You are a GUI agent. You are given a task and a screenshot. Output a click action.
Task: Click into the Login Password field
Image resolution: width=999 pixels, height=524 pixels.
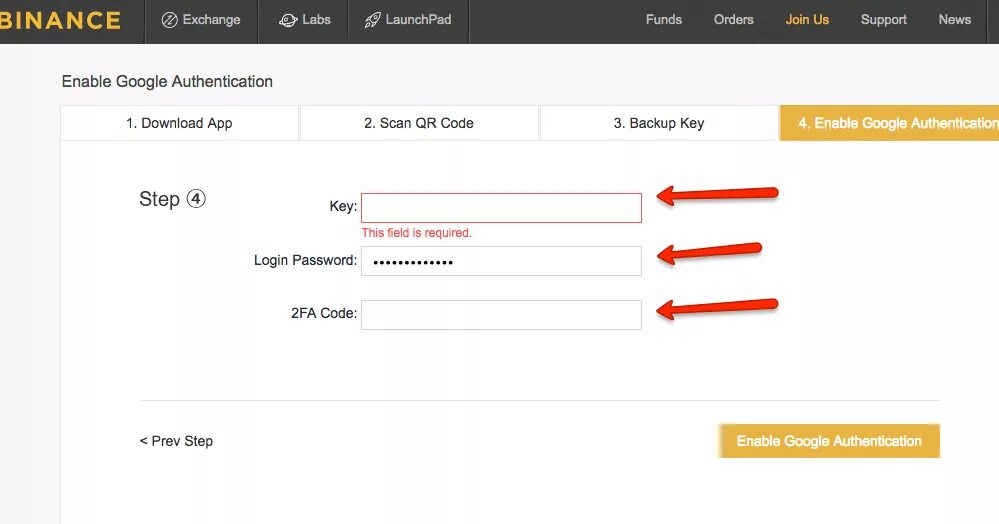click(x=501, y=261)
